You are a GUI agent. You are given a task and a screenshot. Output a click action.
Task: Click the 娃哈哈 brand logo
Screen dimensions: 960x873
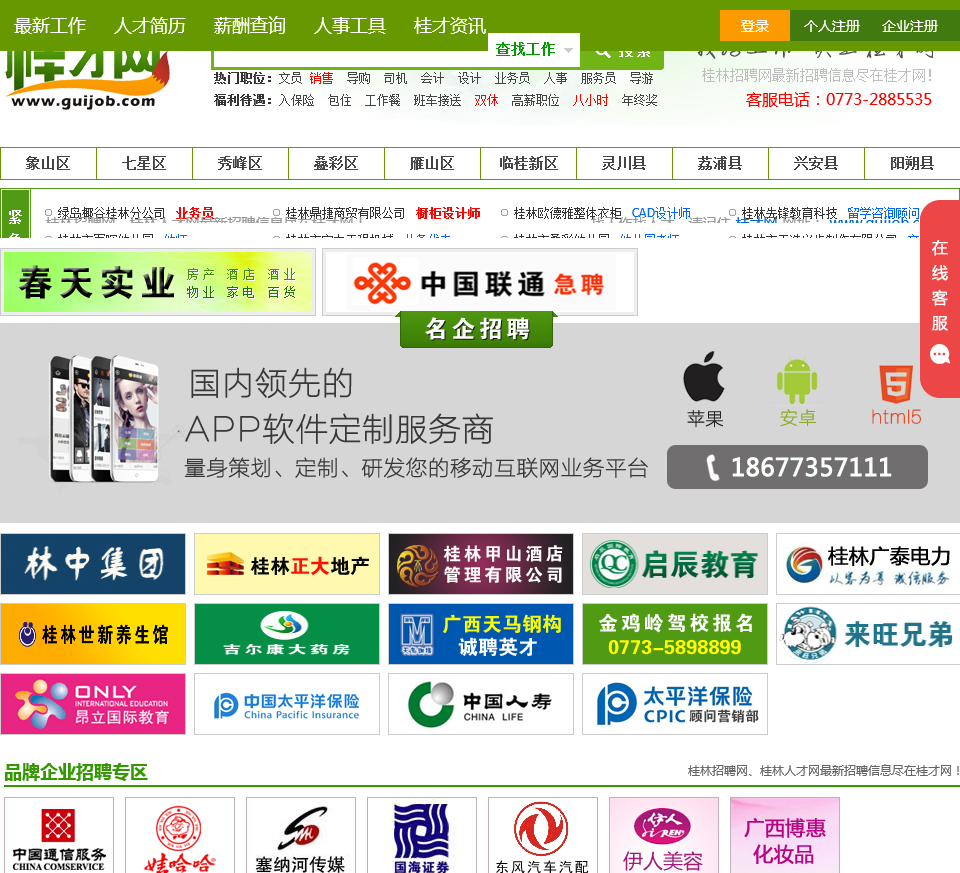point(179,836)
